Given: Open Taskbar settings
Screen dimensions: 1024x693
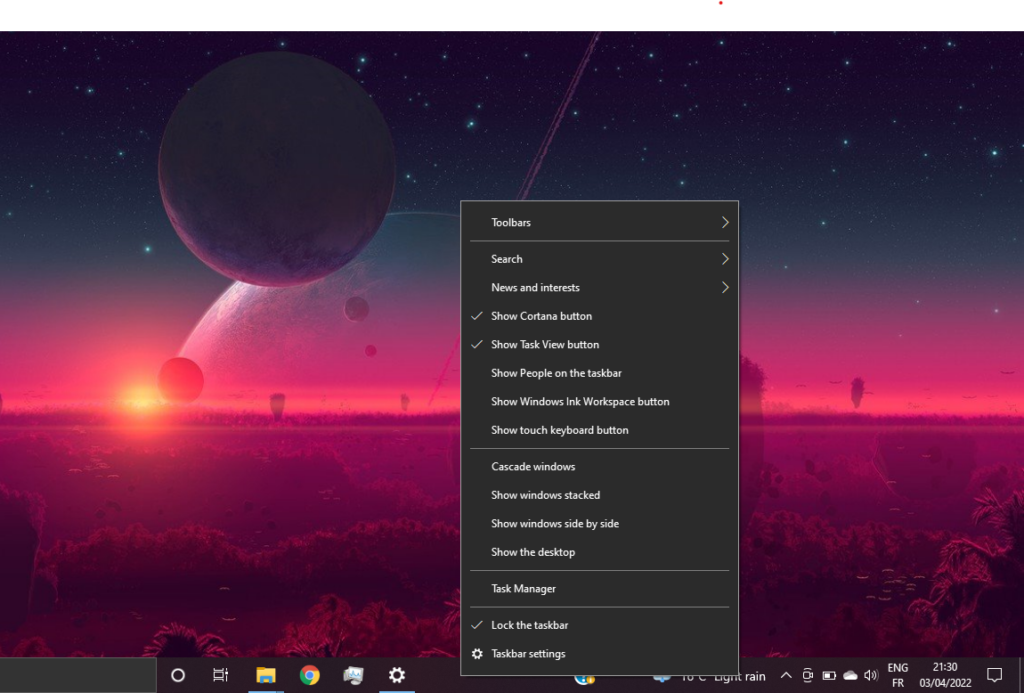Looking at the screenshot, I should click(600, 654).
